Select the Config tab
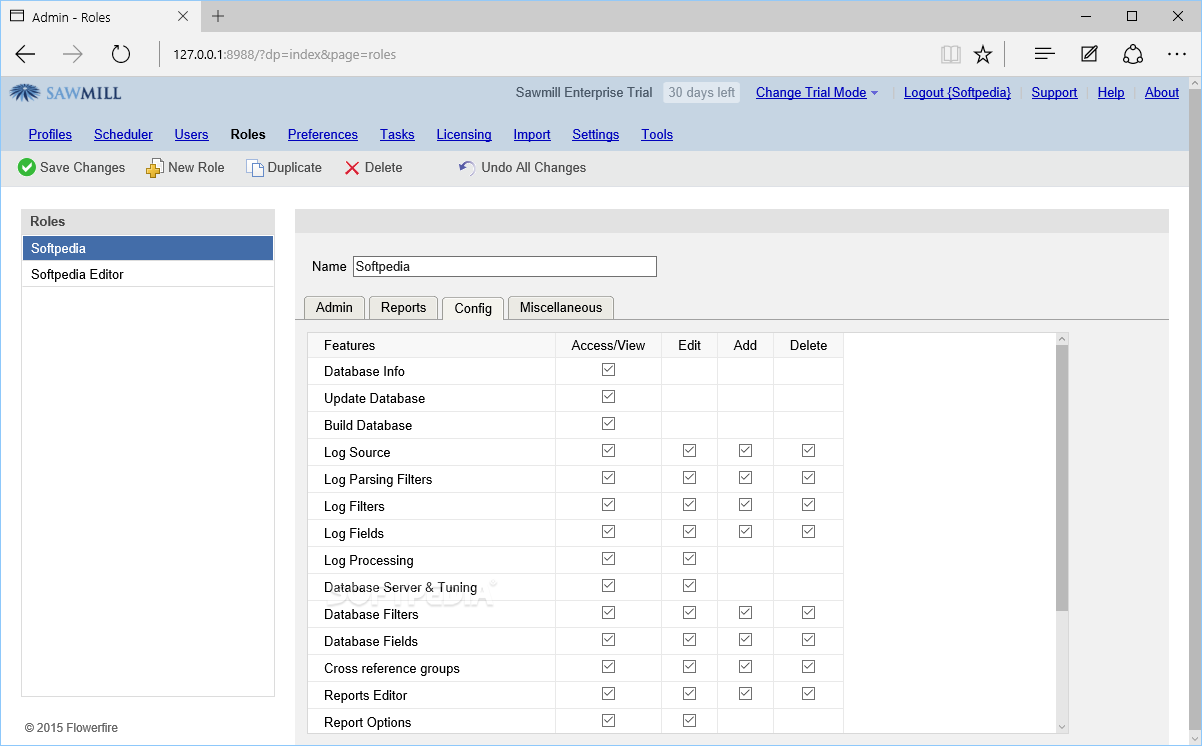 [x=473, y=308]
